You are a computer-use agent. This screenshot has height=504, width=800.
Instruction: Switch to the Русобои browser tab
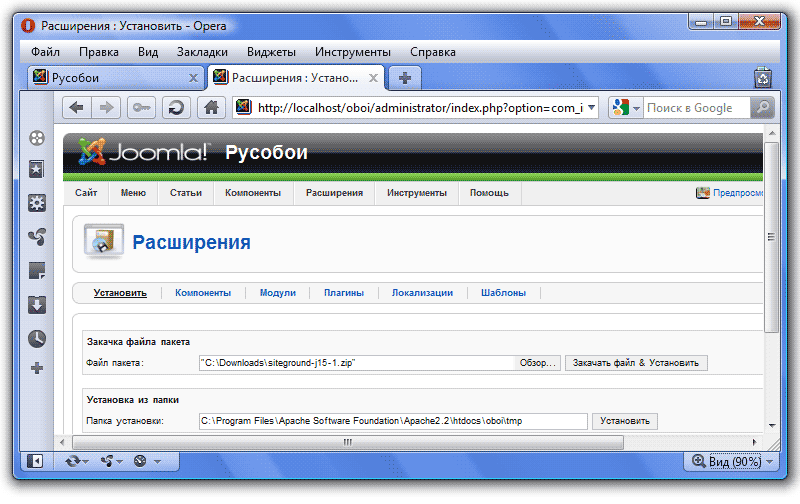tap(110, 77)
